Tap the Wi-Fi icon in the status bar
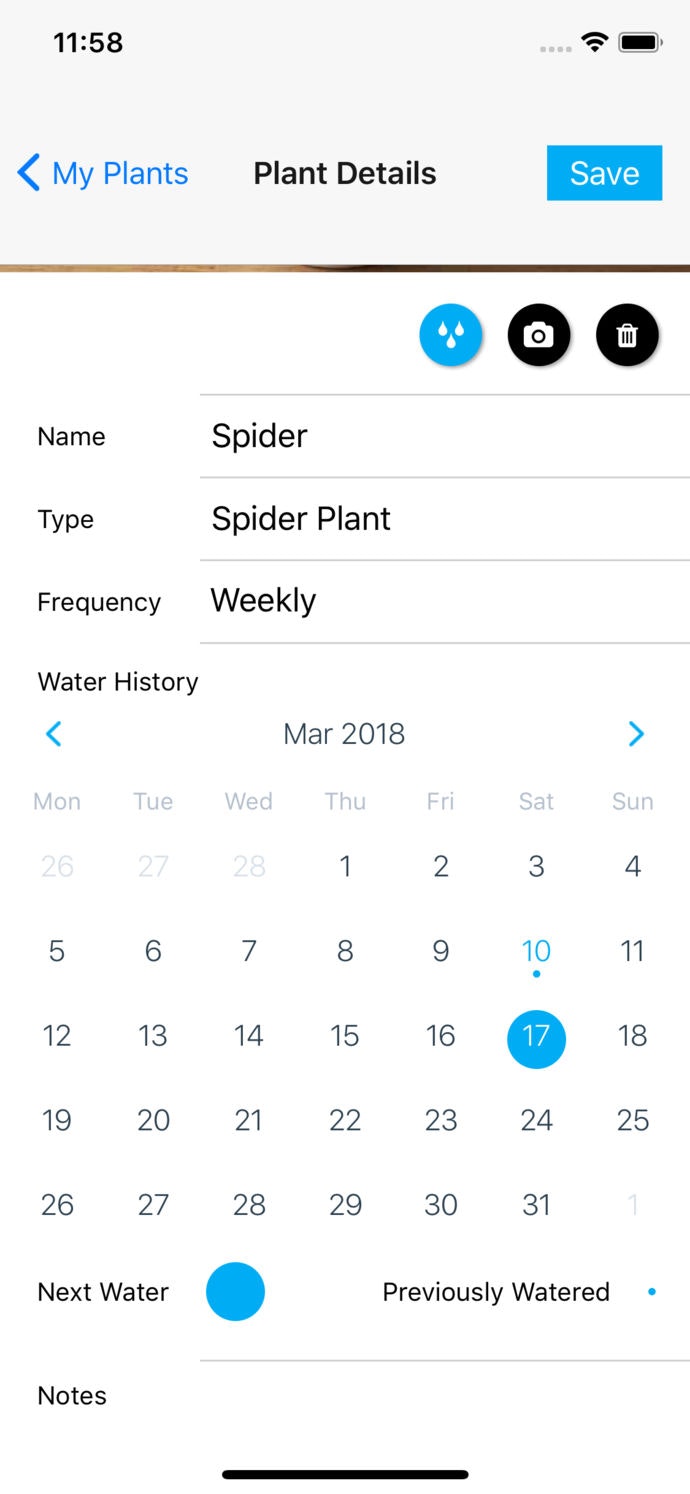690x1494 pixels. [x=594, y=42]
